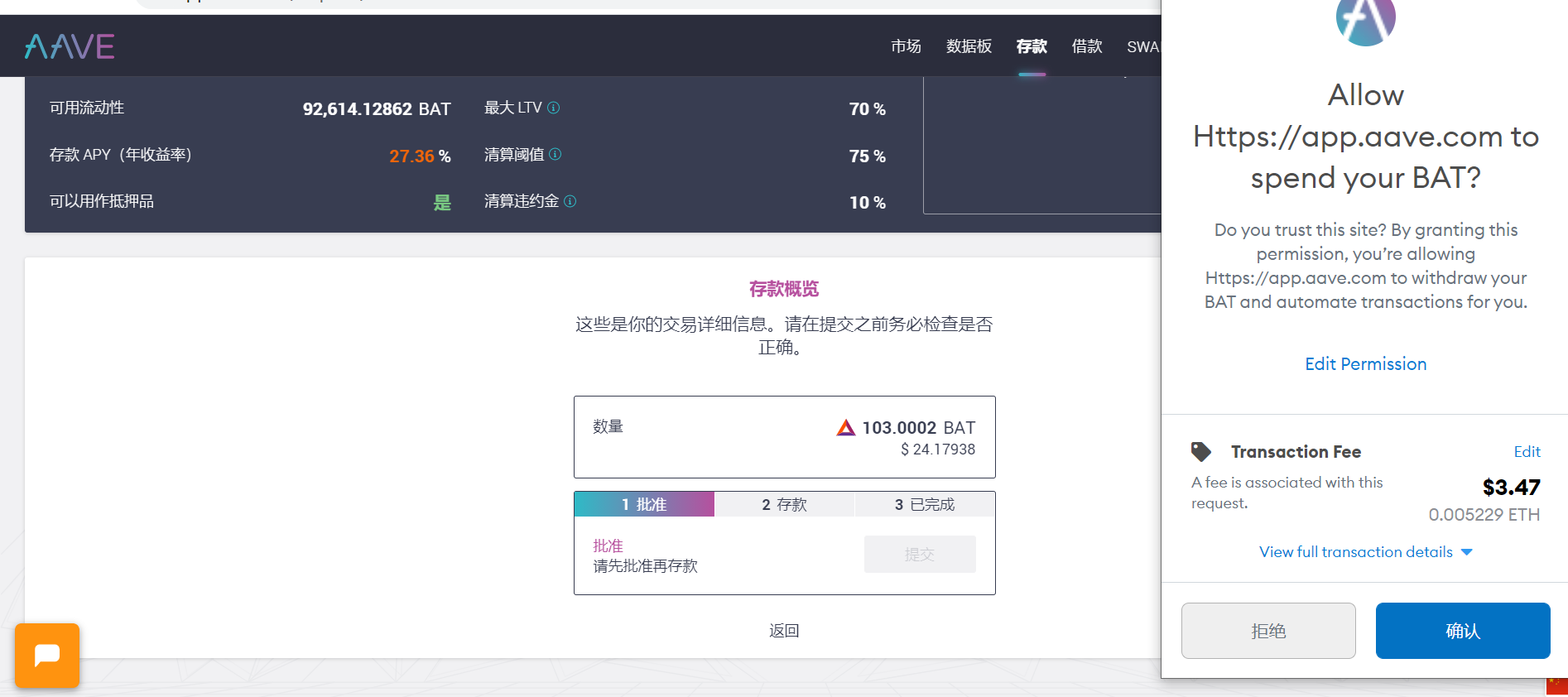Click the 70 % max LTV value
The width and height of the screenshot is (1568, 697).
click(867, 109)
